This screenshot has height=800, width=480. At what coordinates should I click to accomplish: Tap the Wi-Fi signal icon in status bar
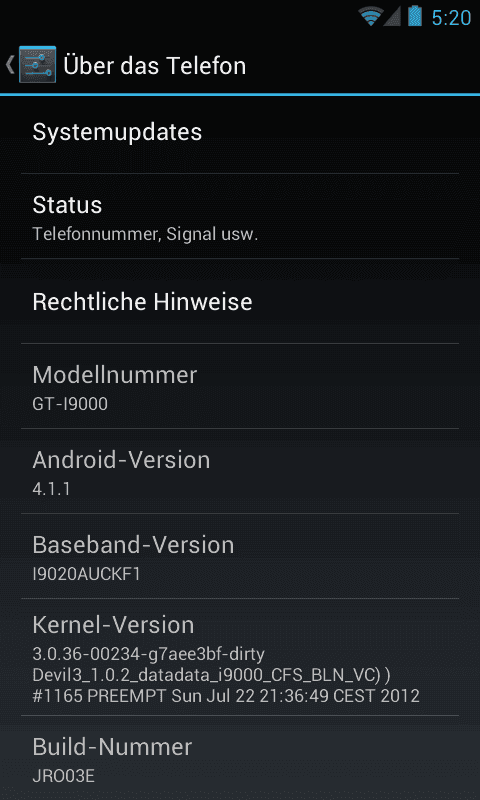point(370,16)
